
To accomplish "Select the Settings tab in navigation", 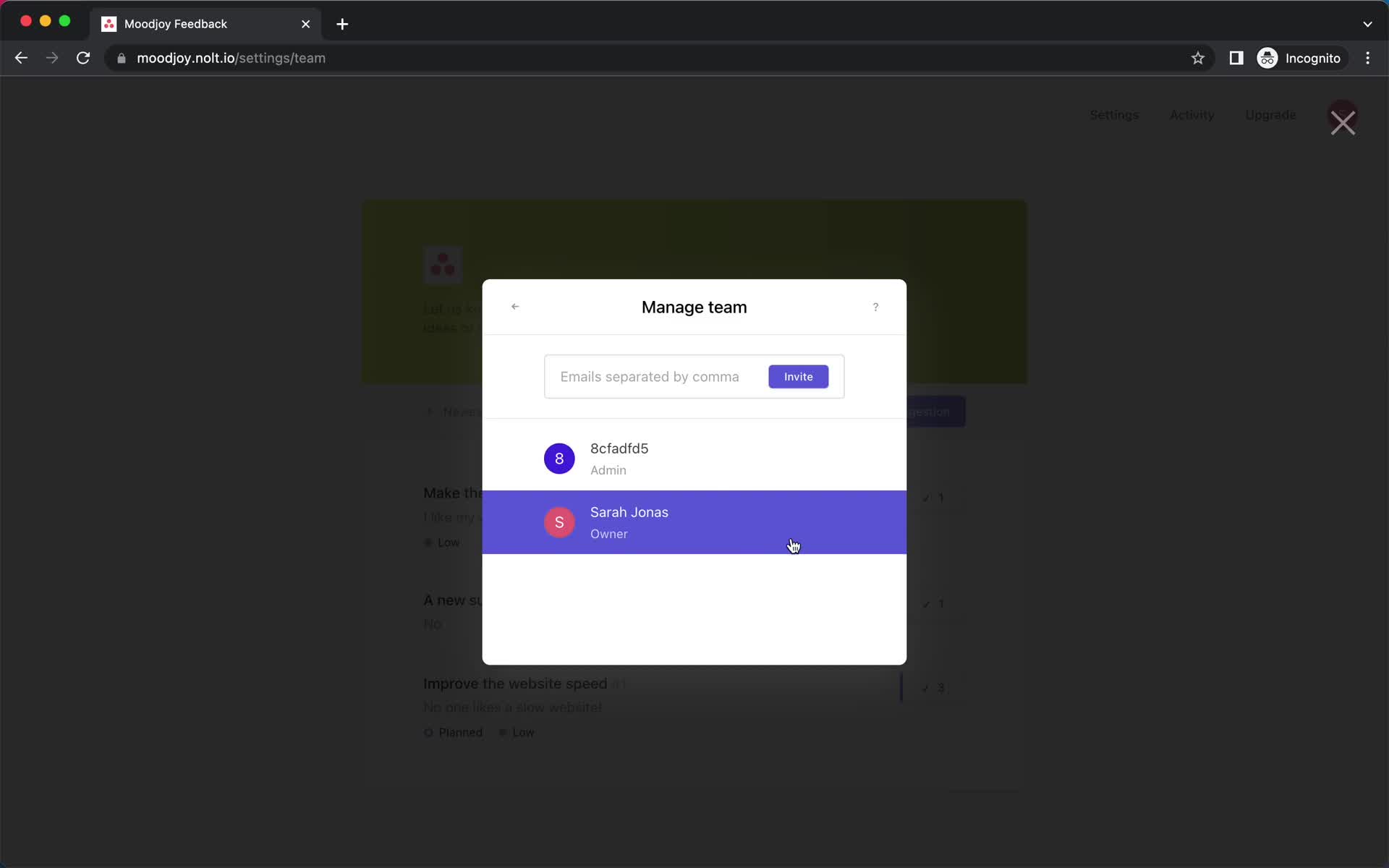I will [x=1115, y=115].
